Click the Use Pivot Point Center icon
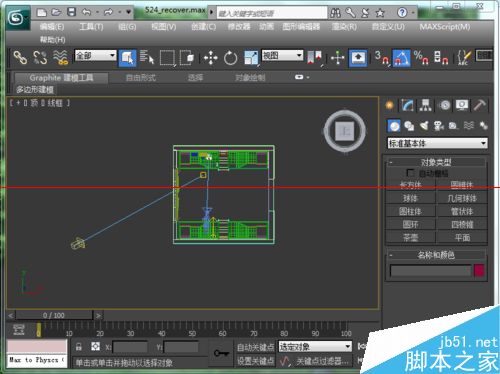This screenshot has height=374, width=500. click(315, 58)
